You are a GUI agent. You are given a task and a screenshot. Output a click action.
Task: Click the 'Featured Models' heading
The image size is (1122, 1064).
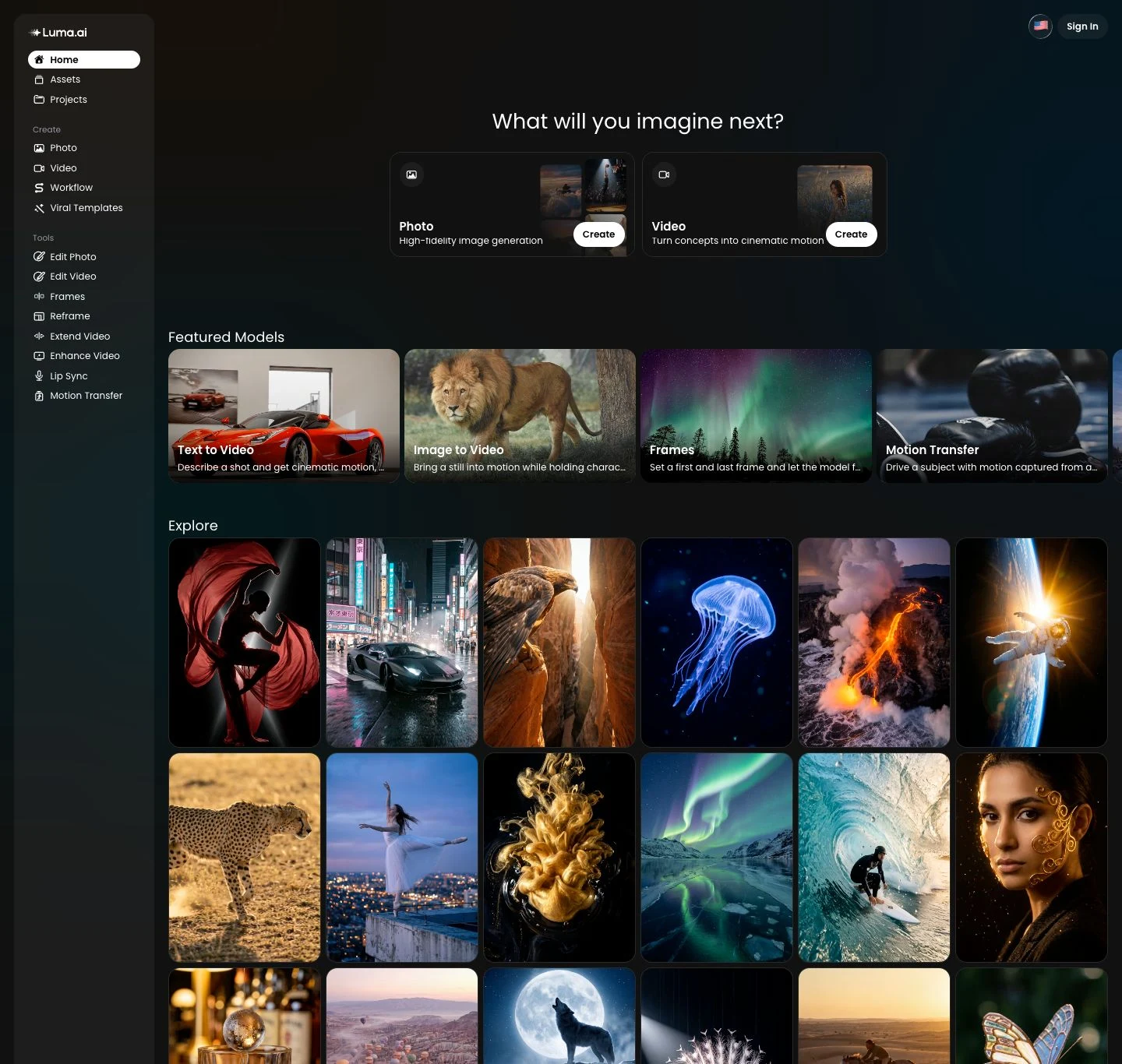pyautogui.click(x=226, y=337)
